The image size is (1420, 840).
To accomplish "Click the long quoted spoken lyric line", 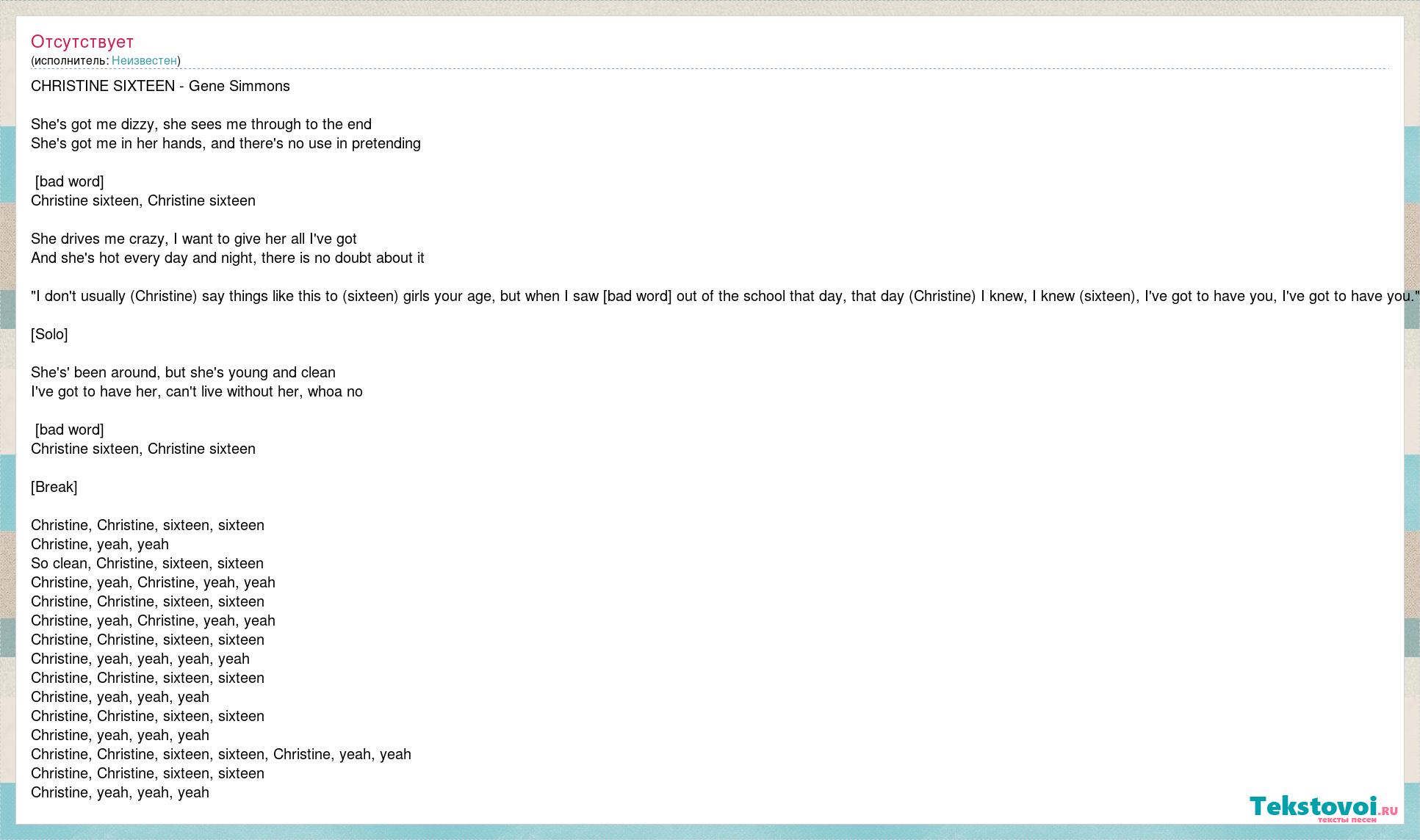I will pos(725,296).
